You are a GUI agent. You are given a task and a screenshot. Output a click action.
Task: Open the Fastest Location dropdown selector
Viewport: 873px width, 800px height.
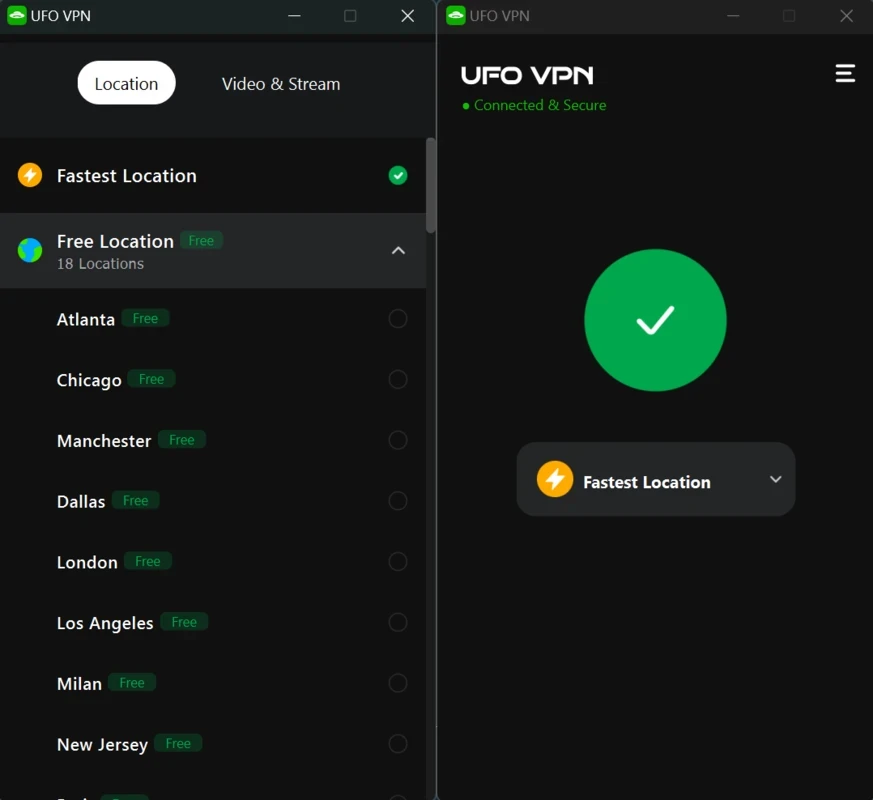pos(656,479)
